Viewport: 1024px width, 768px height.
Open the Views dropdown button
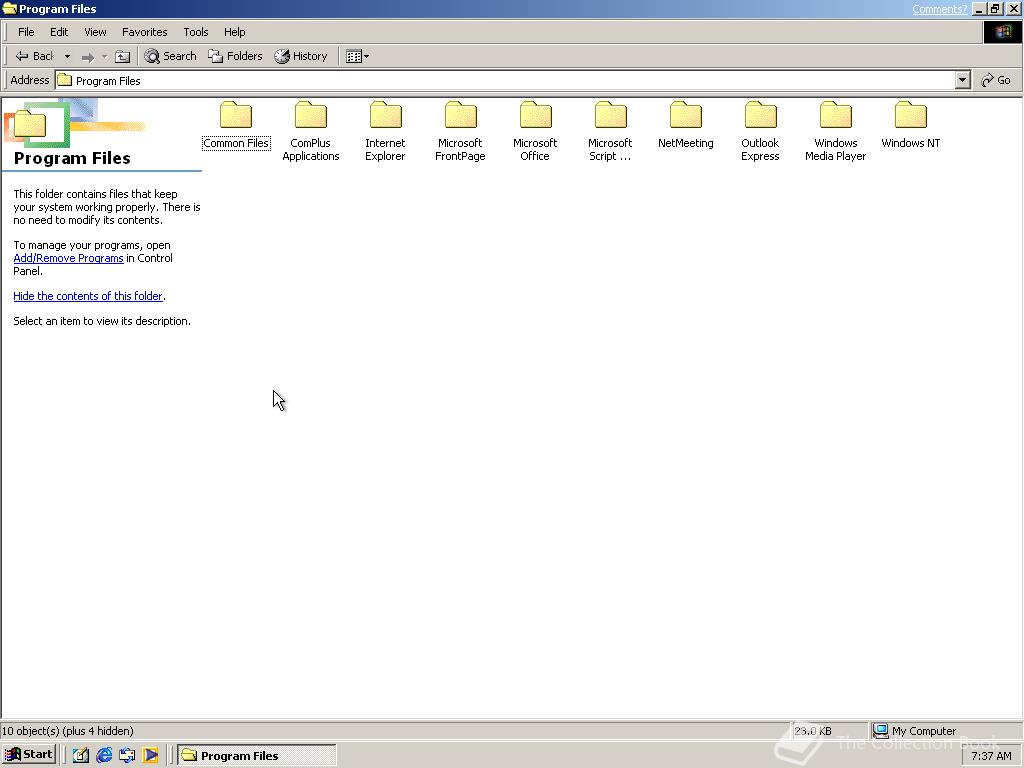(357, 56)
